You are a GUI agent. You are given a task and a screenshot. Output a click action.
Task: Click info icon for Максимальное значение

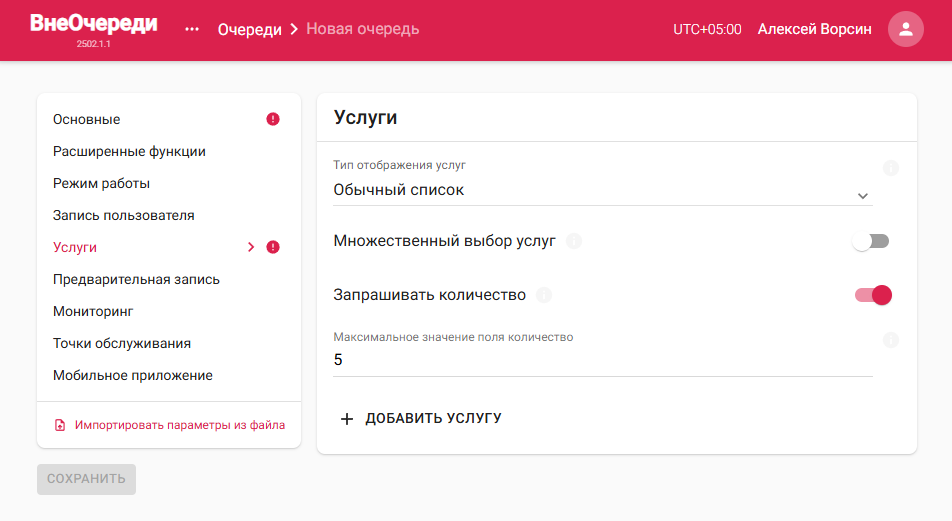click(x=891, y=340)
